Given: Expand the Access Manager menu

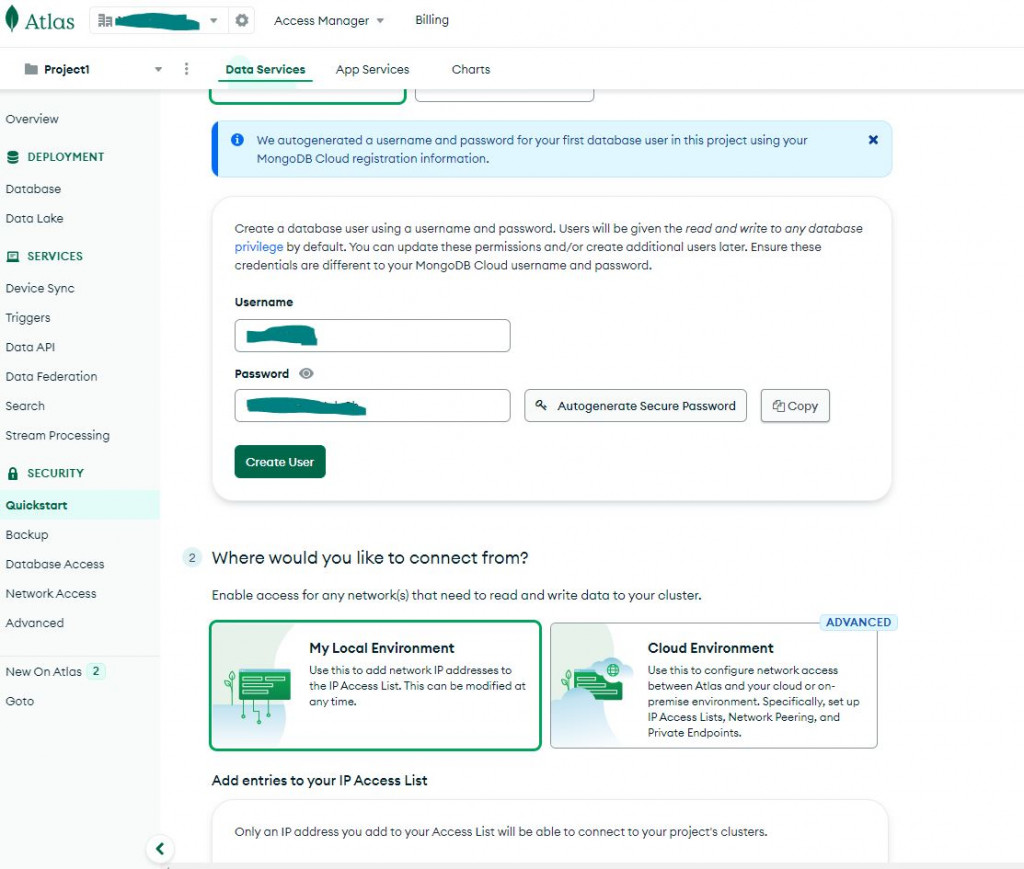Looking at the screenshot, I should click(328, 20).
